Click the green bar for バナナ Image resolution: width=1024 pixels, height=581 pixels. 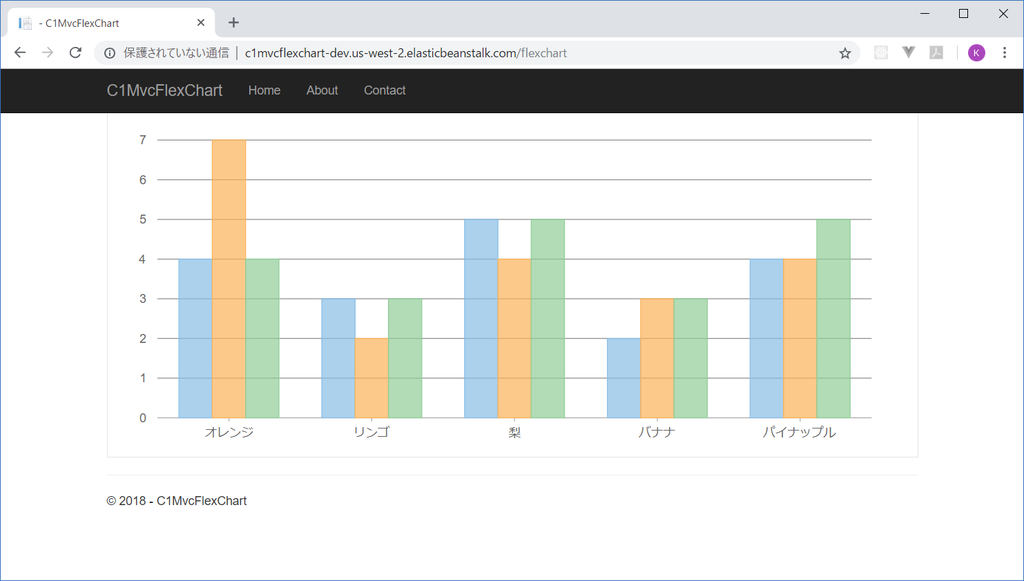point(691,358)
